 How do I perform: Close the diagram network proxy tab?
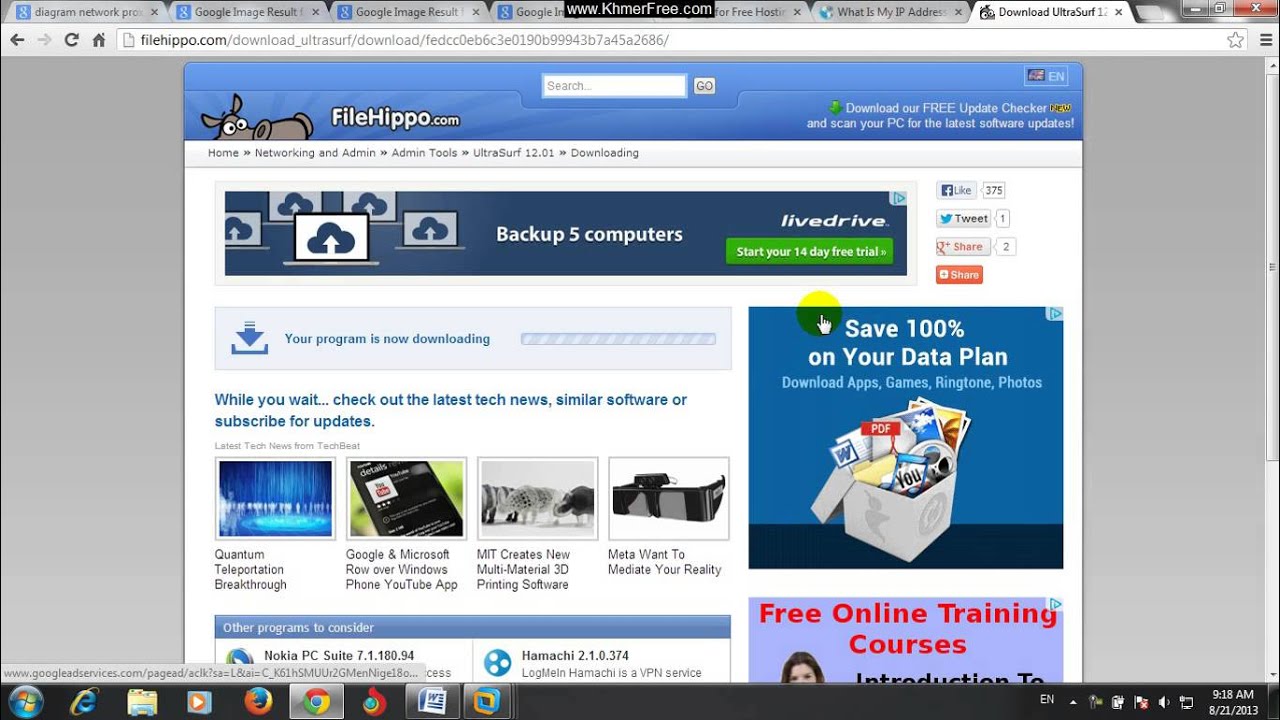154,12
